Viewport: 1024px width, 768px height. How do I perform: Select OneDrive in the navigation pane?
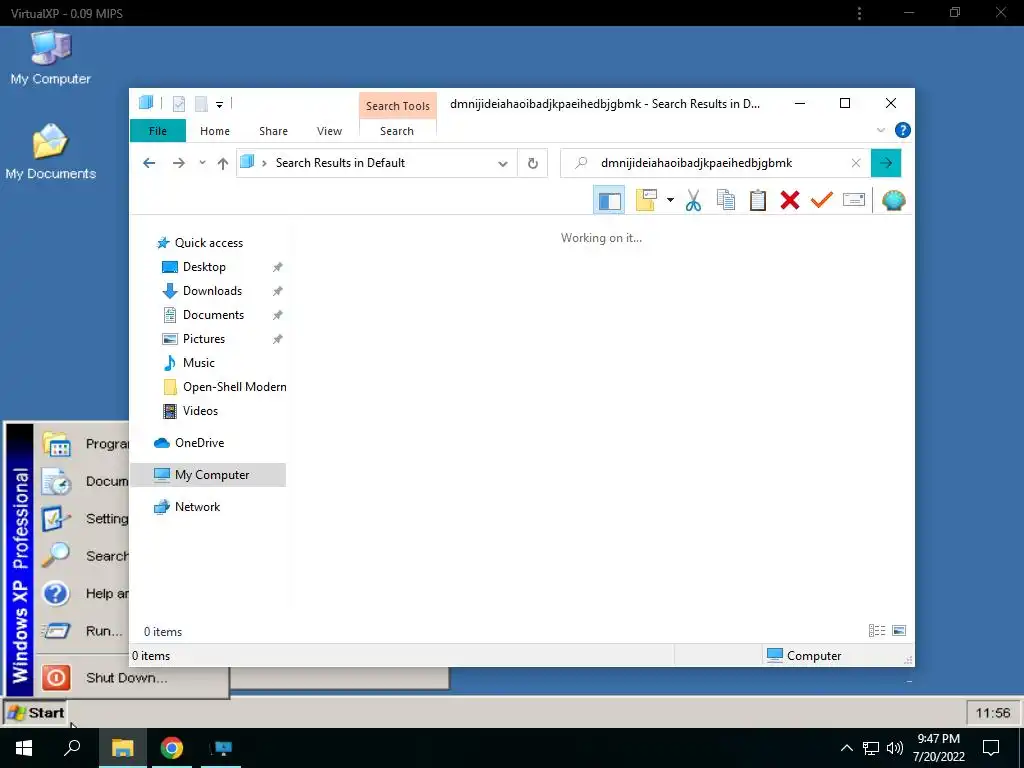(199, 443)
